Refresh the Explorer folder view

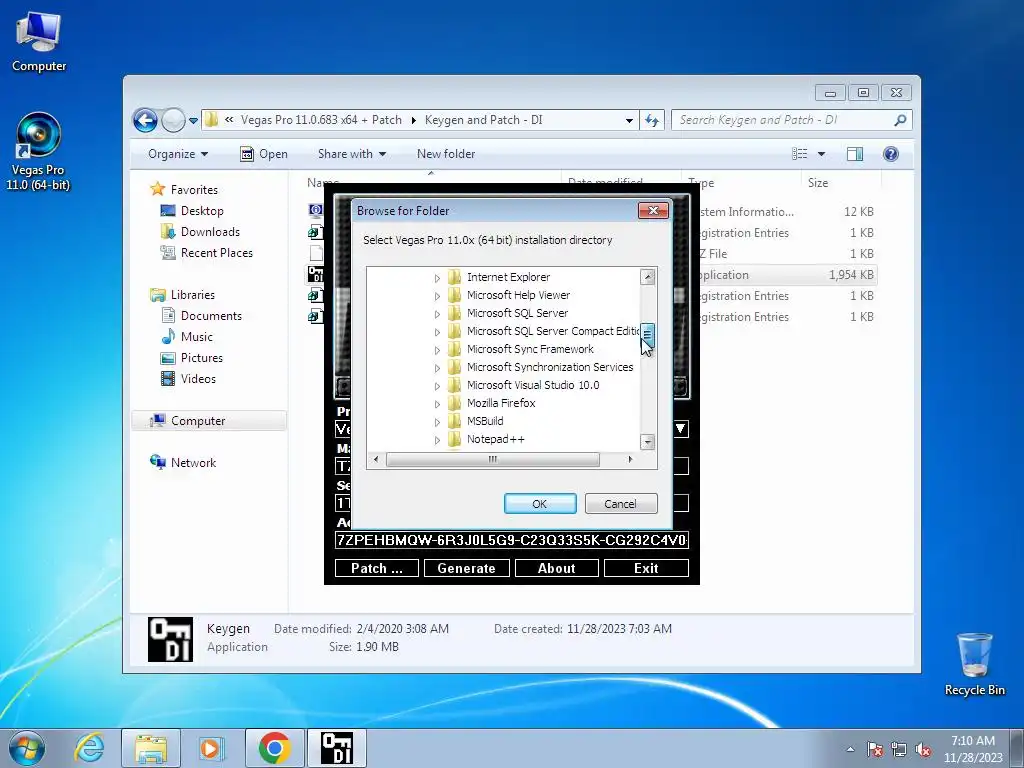pos(652,120)
